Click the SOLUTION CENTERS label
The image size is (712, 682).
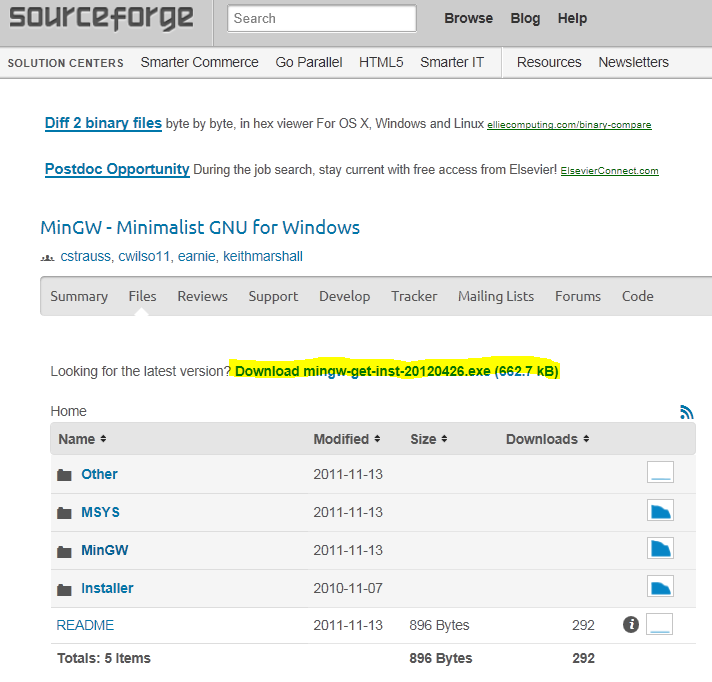(x=65, y=63)
